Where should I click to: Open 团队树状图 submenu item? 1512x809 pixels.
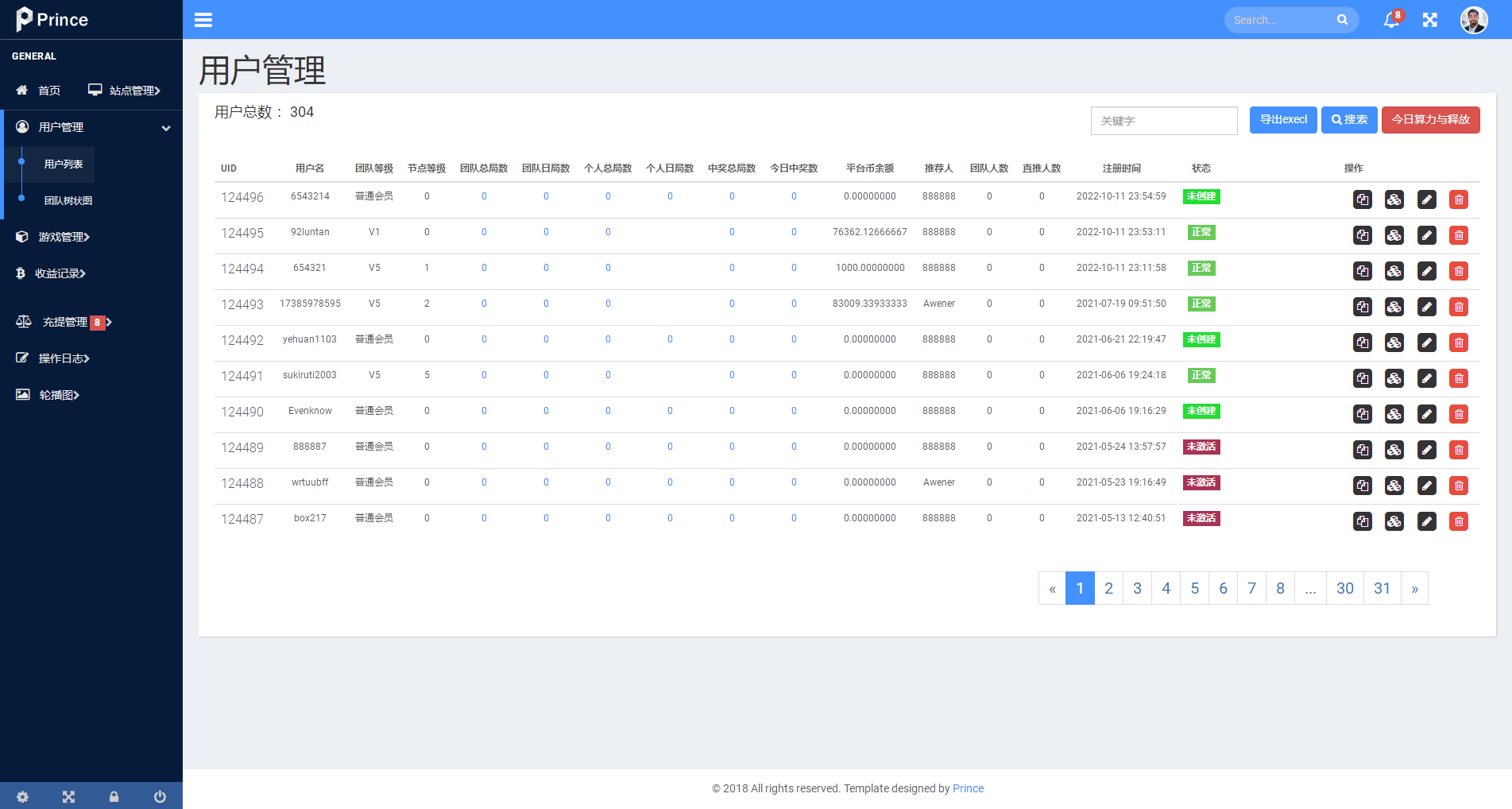(68, 201)
